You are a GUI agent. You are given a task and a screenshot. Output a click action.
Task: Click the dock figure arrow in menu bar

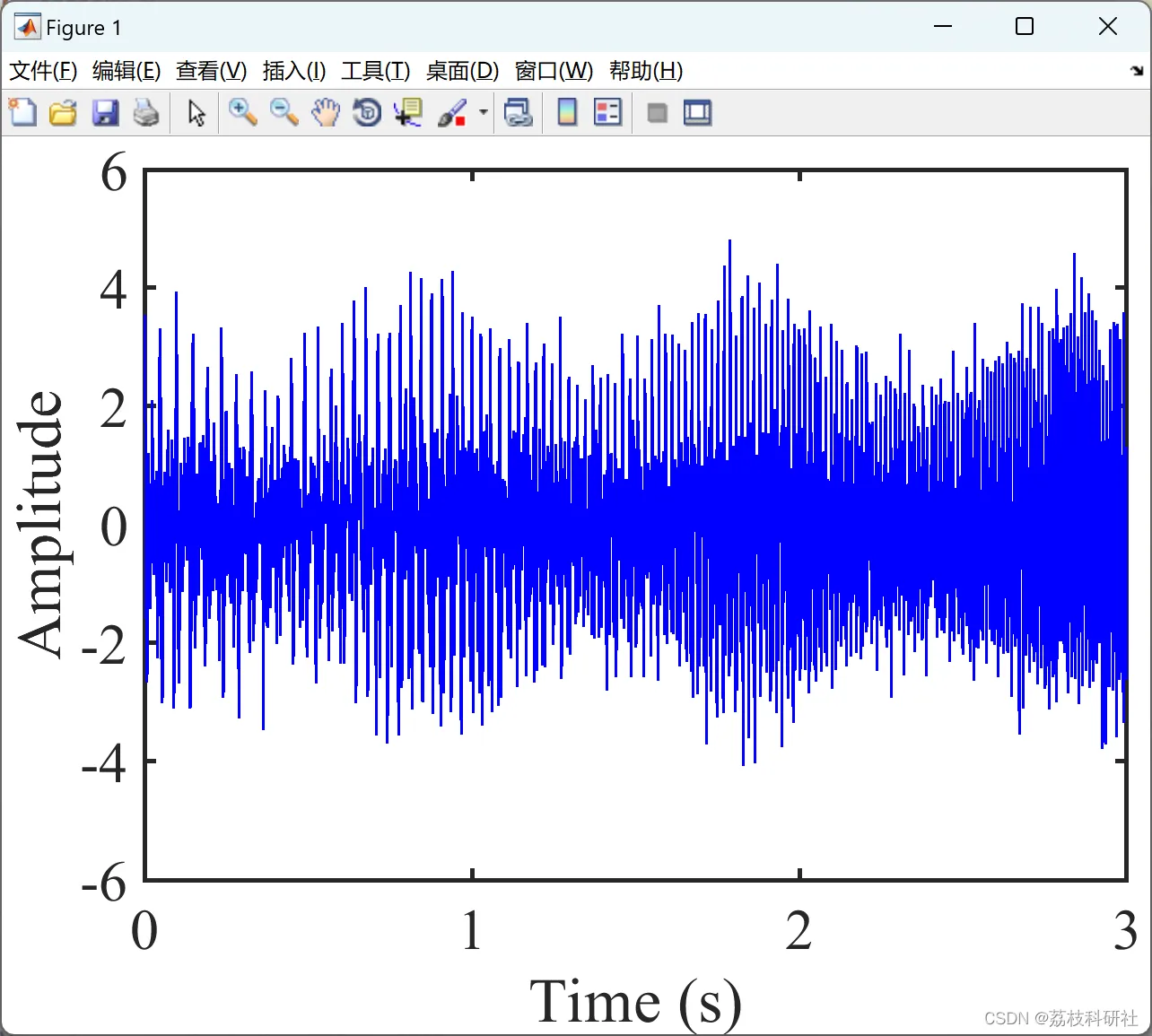point(1137,70)
